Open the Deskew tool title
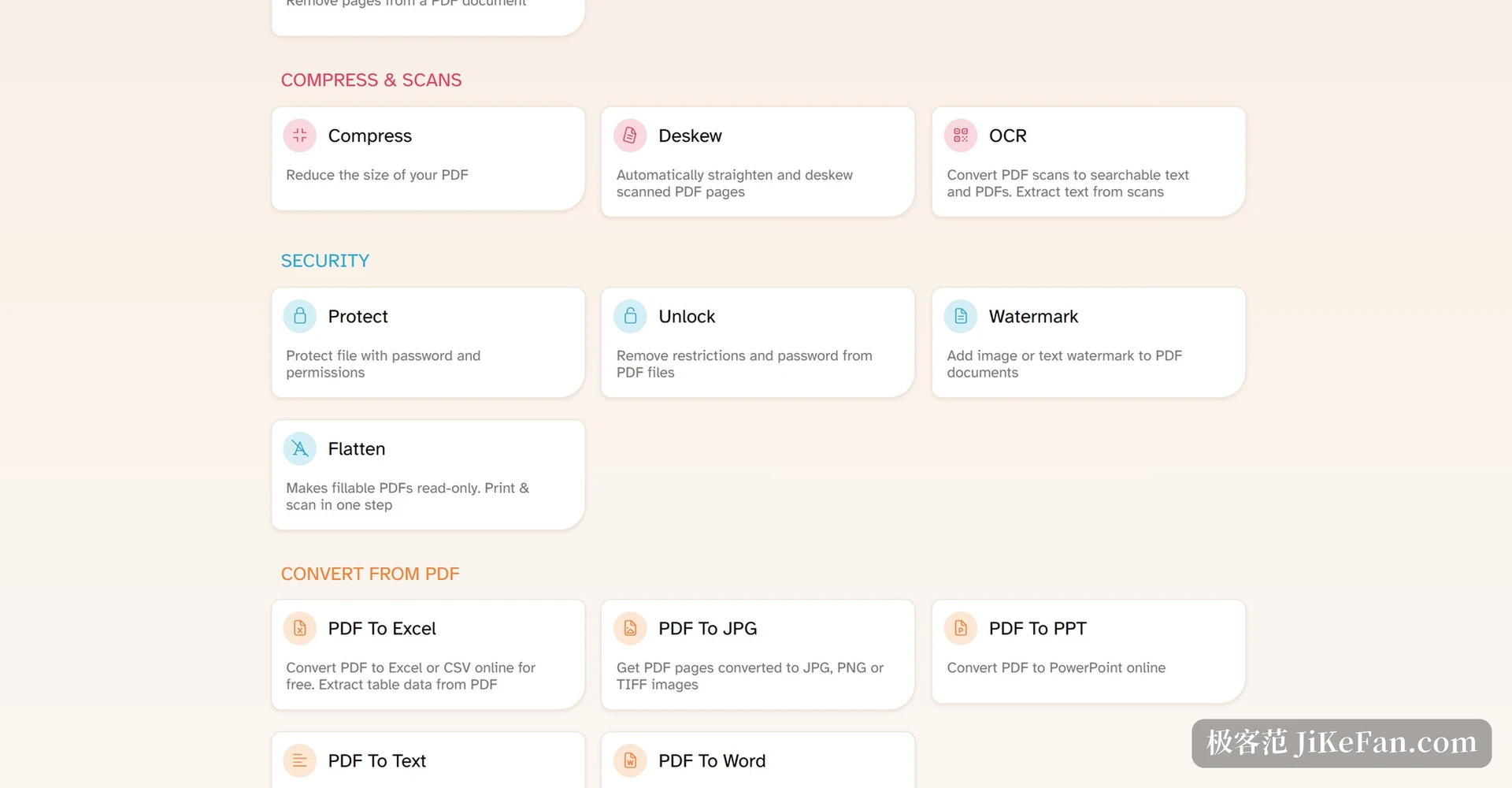Viewport: 1512px width, 788px height. pyautogui.click(x=690, y=136)
